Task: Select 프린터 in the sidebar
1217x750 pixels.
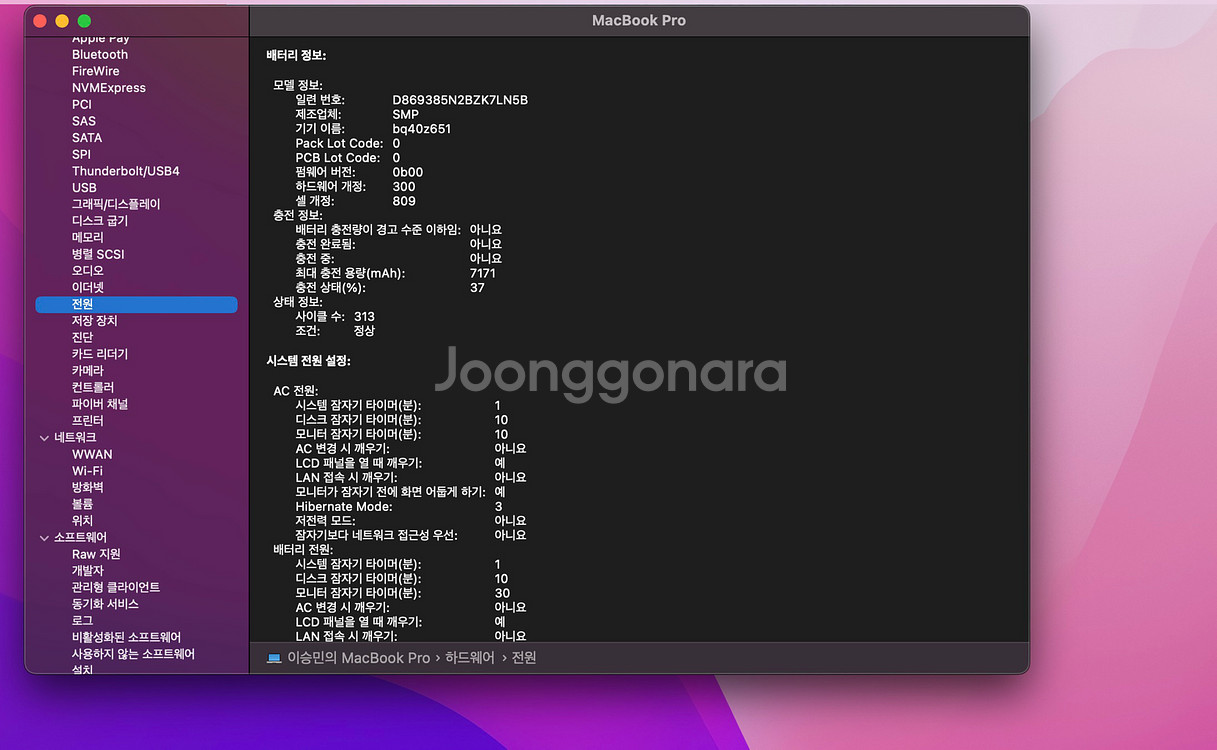Action: (88, 421)
